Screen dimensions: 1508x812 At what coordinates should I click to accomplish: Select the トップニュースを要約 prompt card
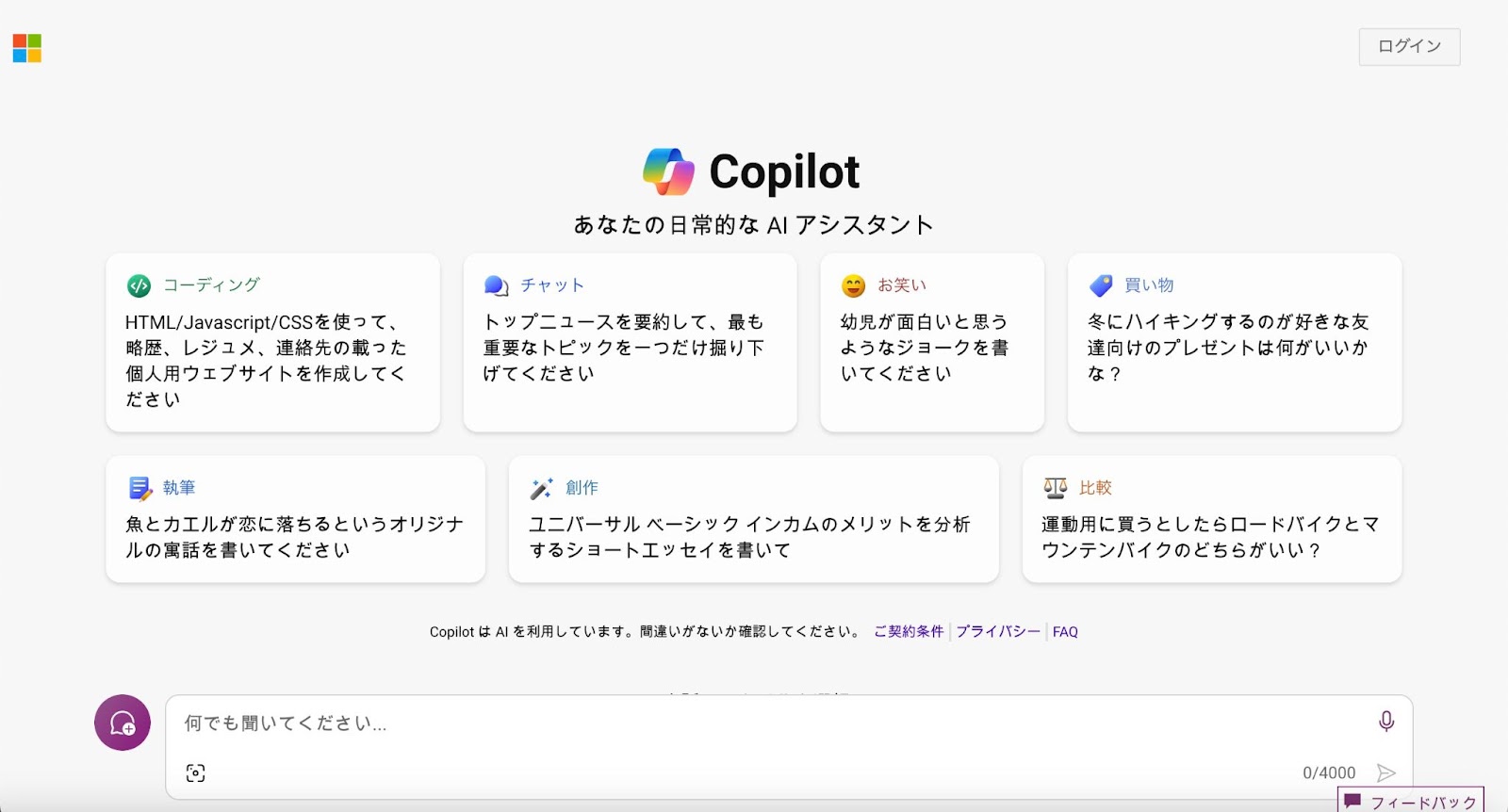coord(631,343)
